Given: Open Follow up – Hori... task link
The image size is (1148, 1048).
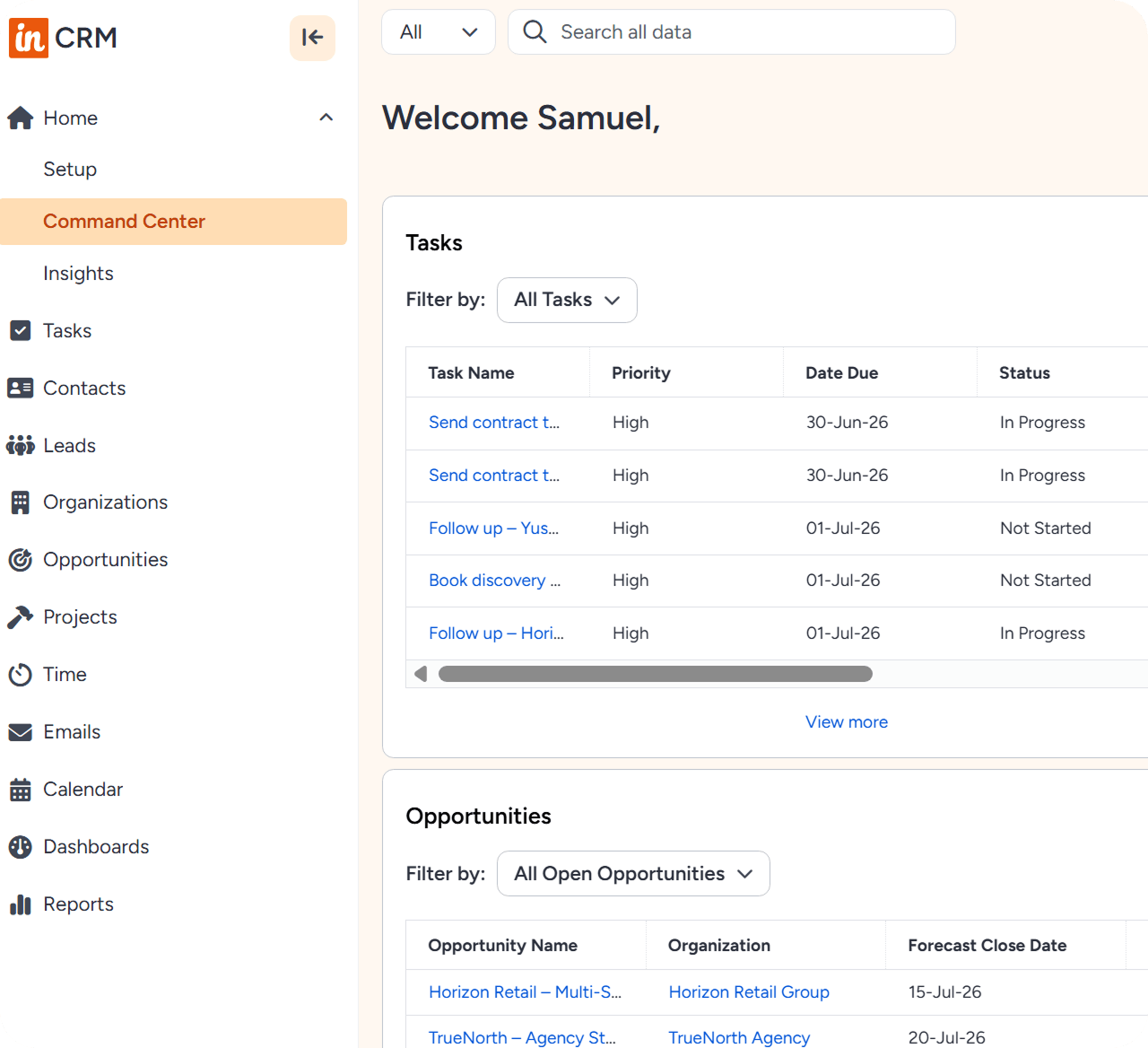Looking at the screenshot, I should tap(496, 633).
